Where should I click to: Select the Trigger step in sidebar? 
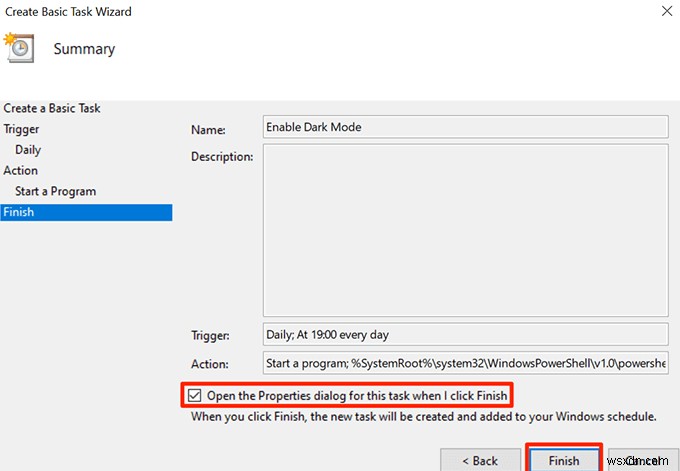pyautogui.click(x=21, y=129)
